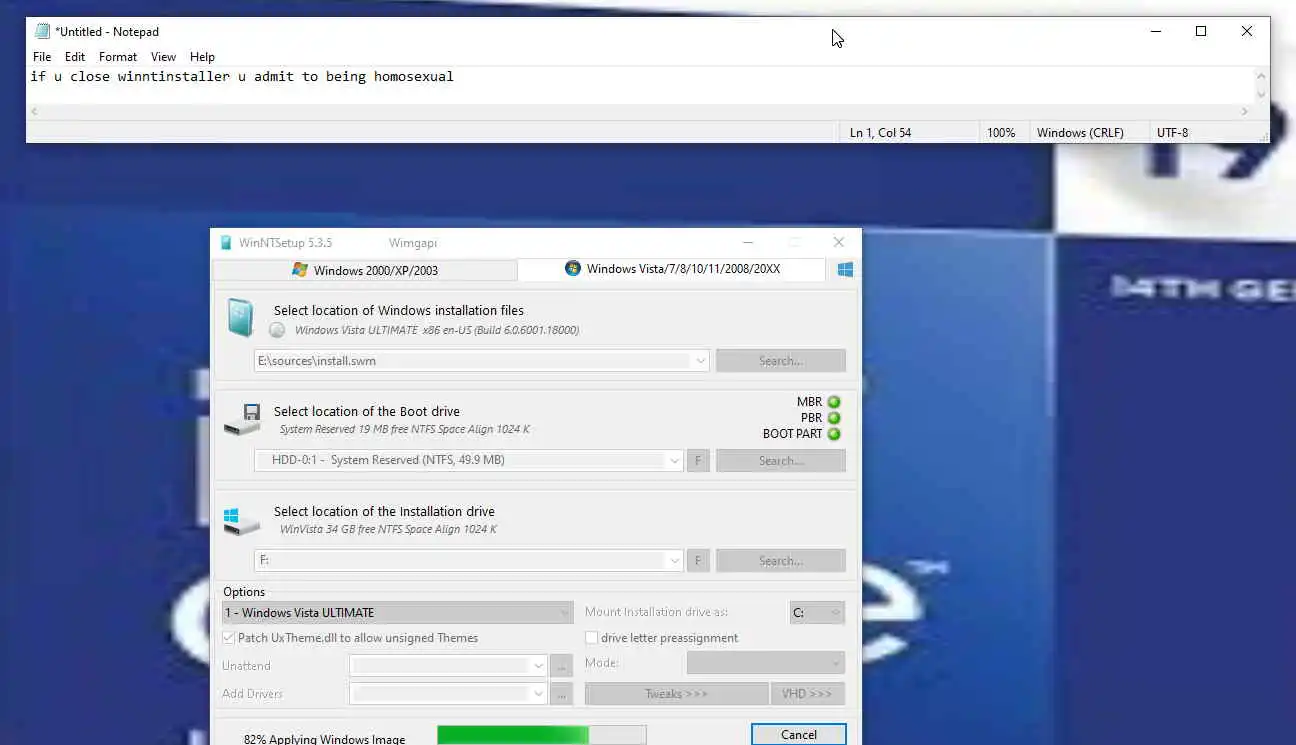1296x745 pixels.
Task: Open the mount drive letter C: dropdown
Action: (x=817, y=613)
